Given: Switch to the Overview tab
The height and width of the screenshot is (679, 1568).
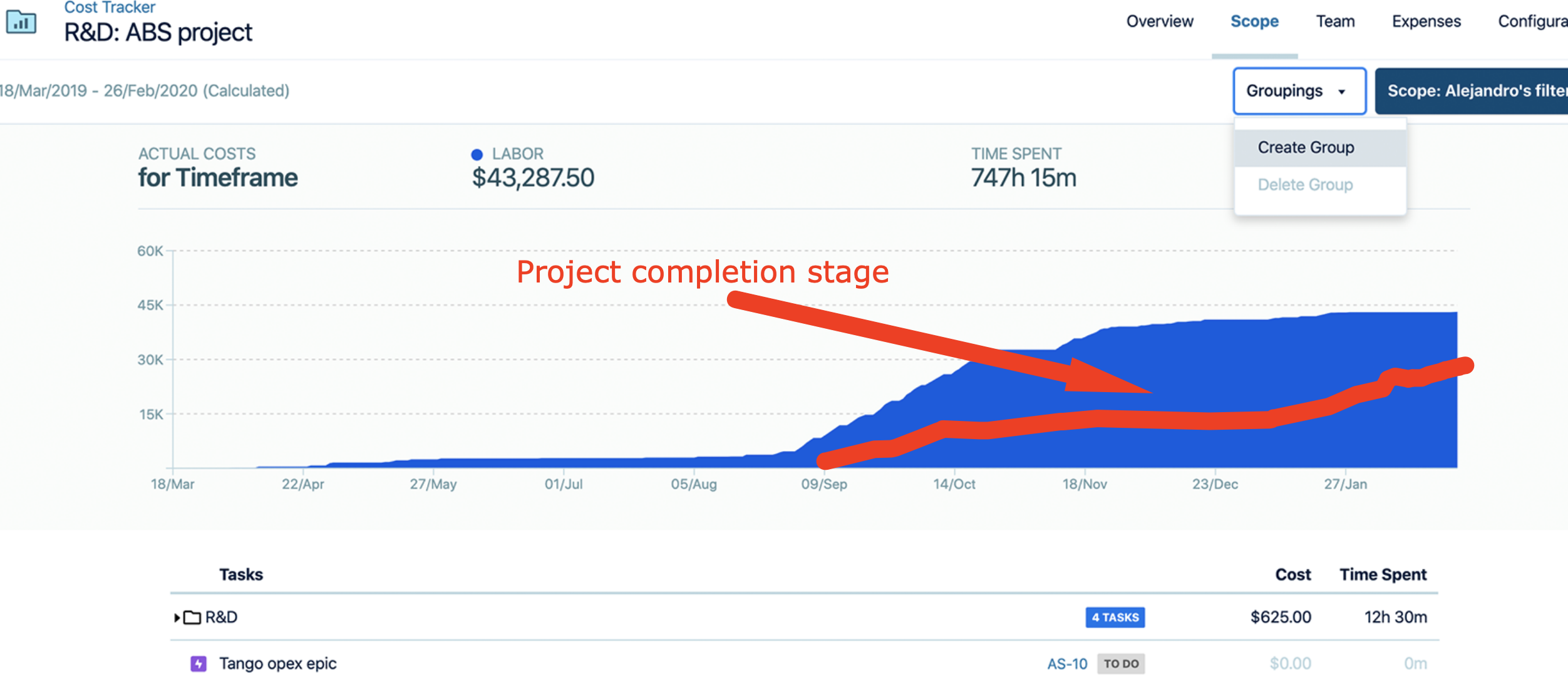Looking at the screenshot, I should (1160, 22).
